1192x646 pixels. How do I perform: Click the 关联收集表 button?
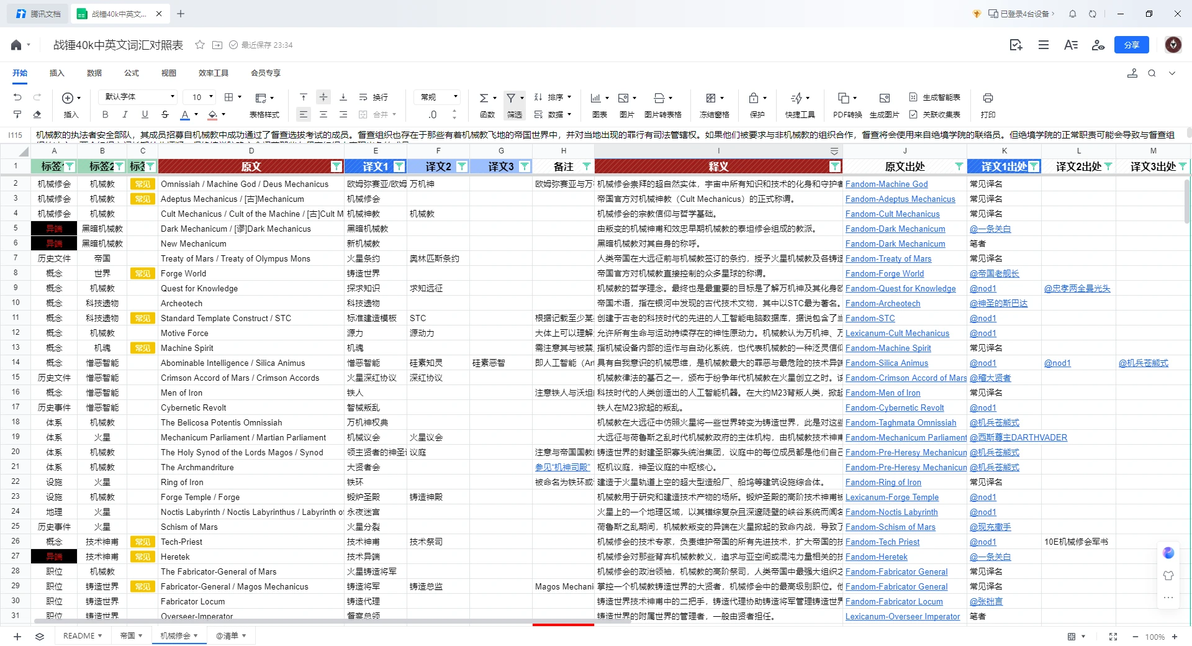(x=934, y=115)
